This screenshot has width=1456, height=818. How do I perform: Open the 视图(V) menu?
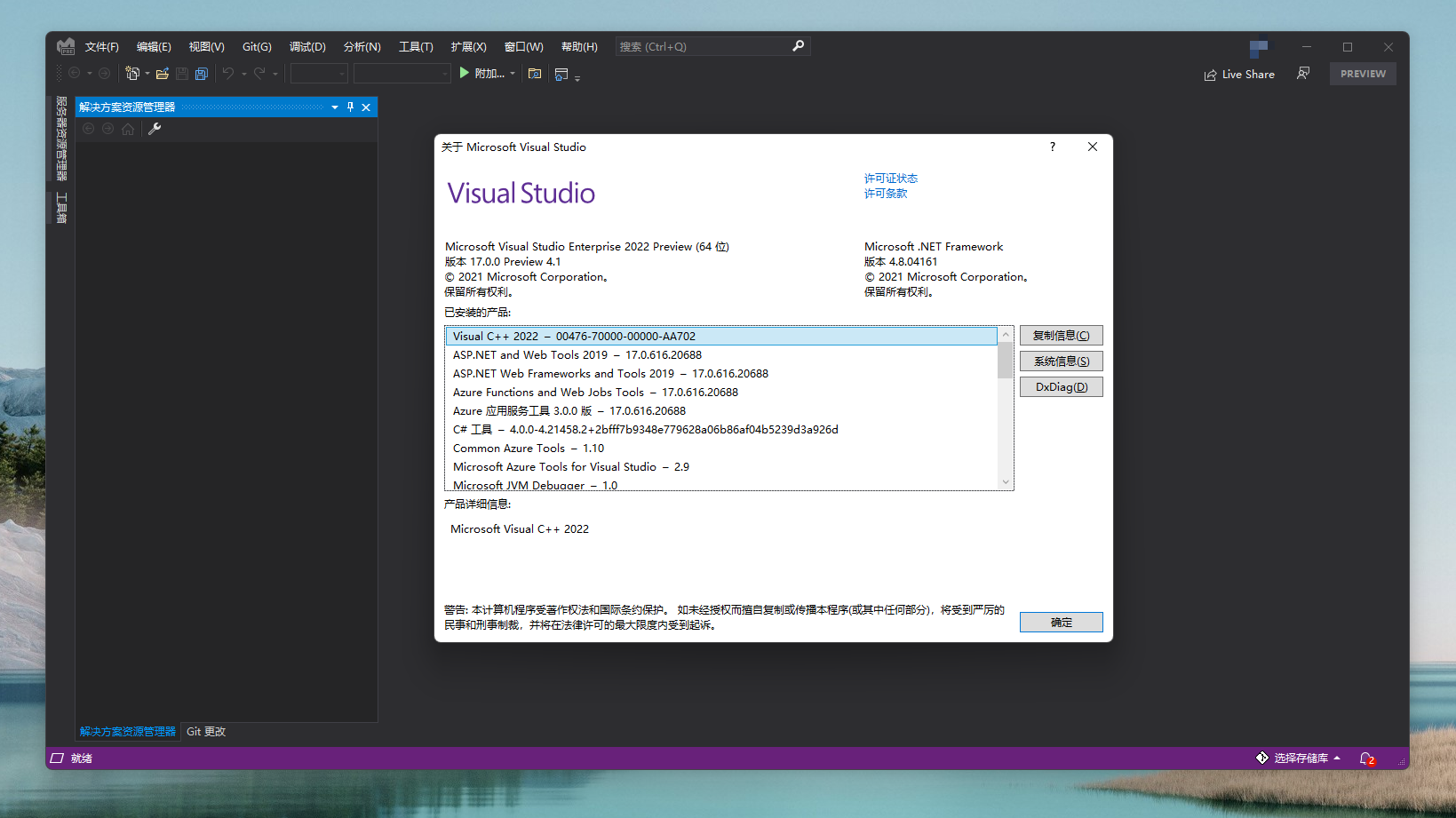tap(206, 47)
